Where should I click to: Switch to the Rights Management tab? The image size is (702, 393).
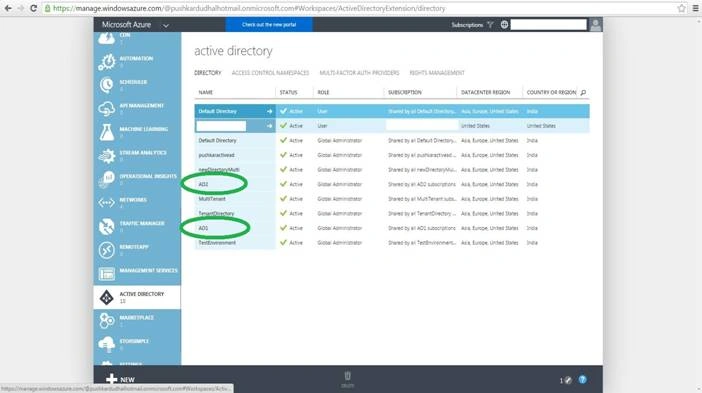437,73
